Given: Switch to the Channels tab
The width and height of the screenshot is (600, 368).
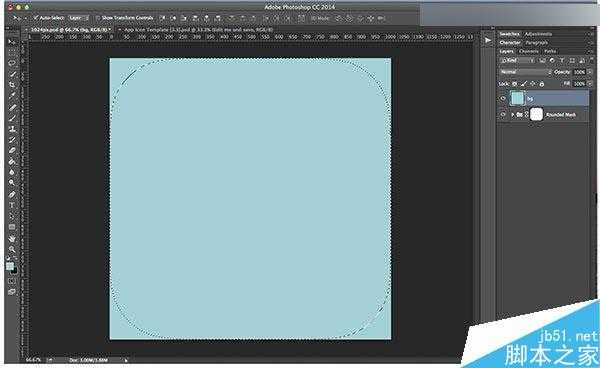Looking at the screenshot, I should pyautogui.click(x=529, y=51).
